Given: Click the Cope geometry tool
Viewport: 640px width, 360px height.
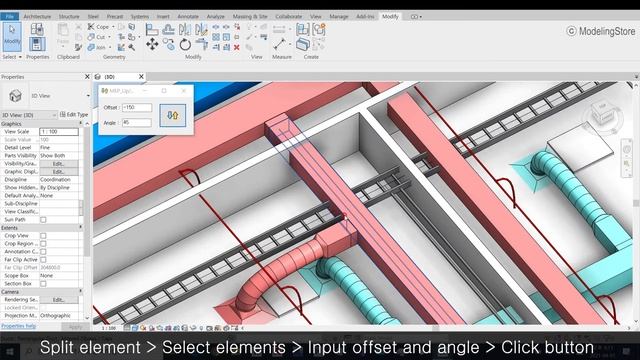Looking at the screenshot, I should 98,27.
